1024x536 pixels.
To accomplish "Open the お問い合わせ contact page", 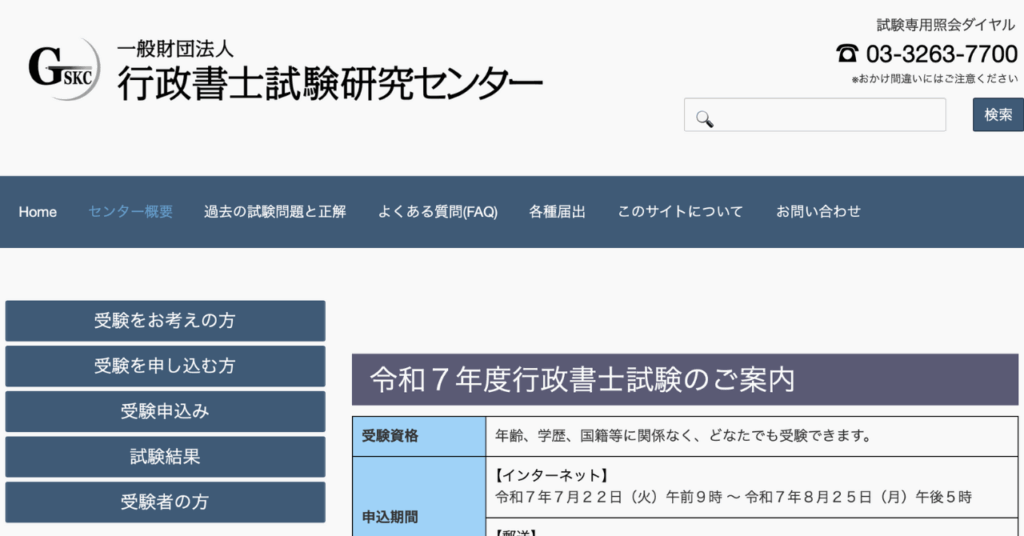I will 818,212.
